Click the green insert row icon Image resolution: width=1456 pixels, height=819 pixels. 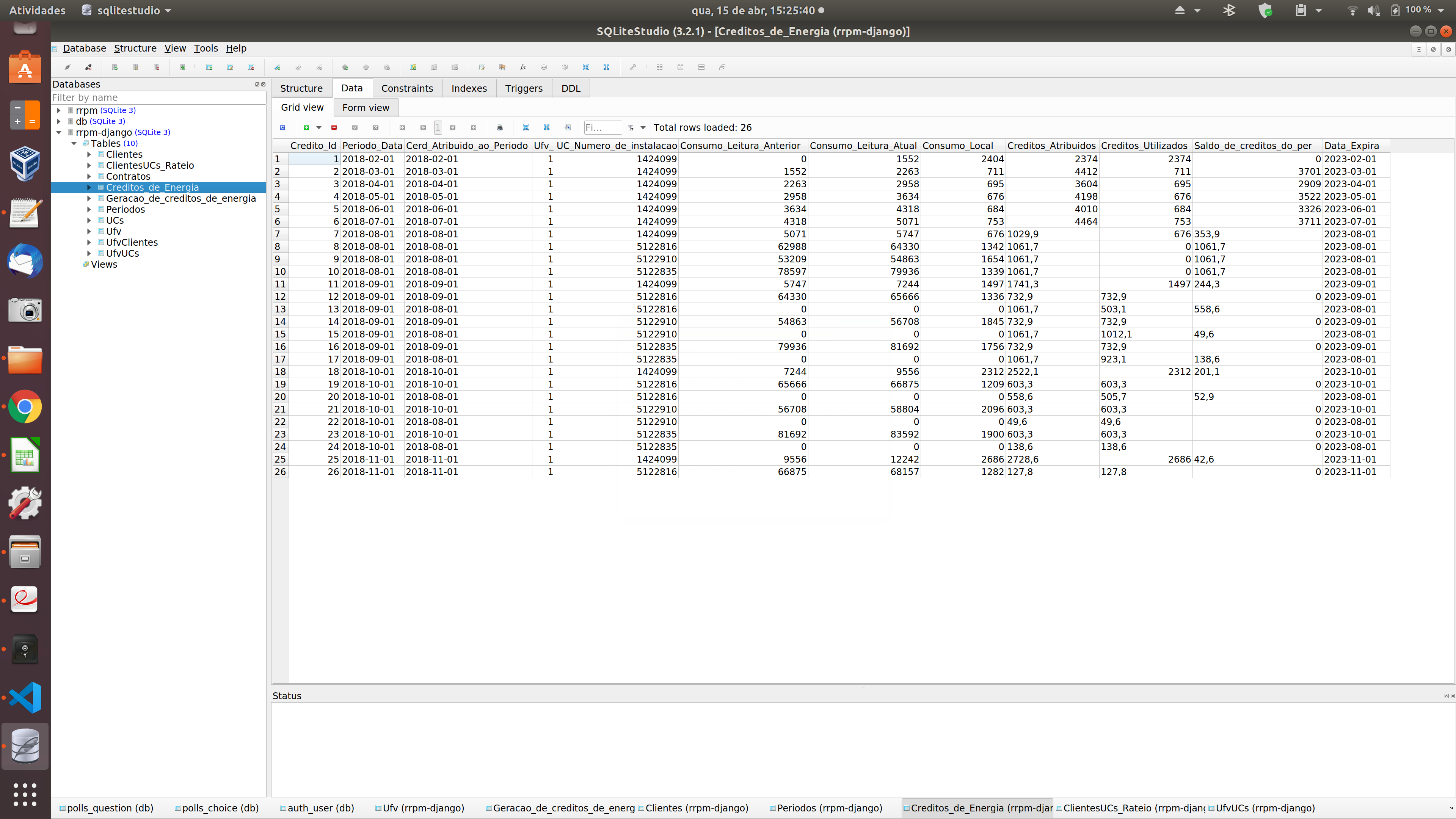tap(306, 128)
